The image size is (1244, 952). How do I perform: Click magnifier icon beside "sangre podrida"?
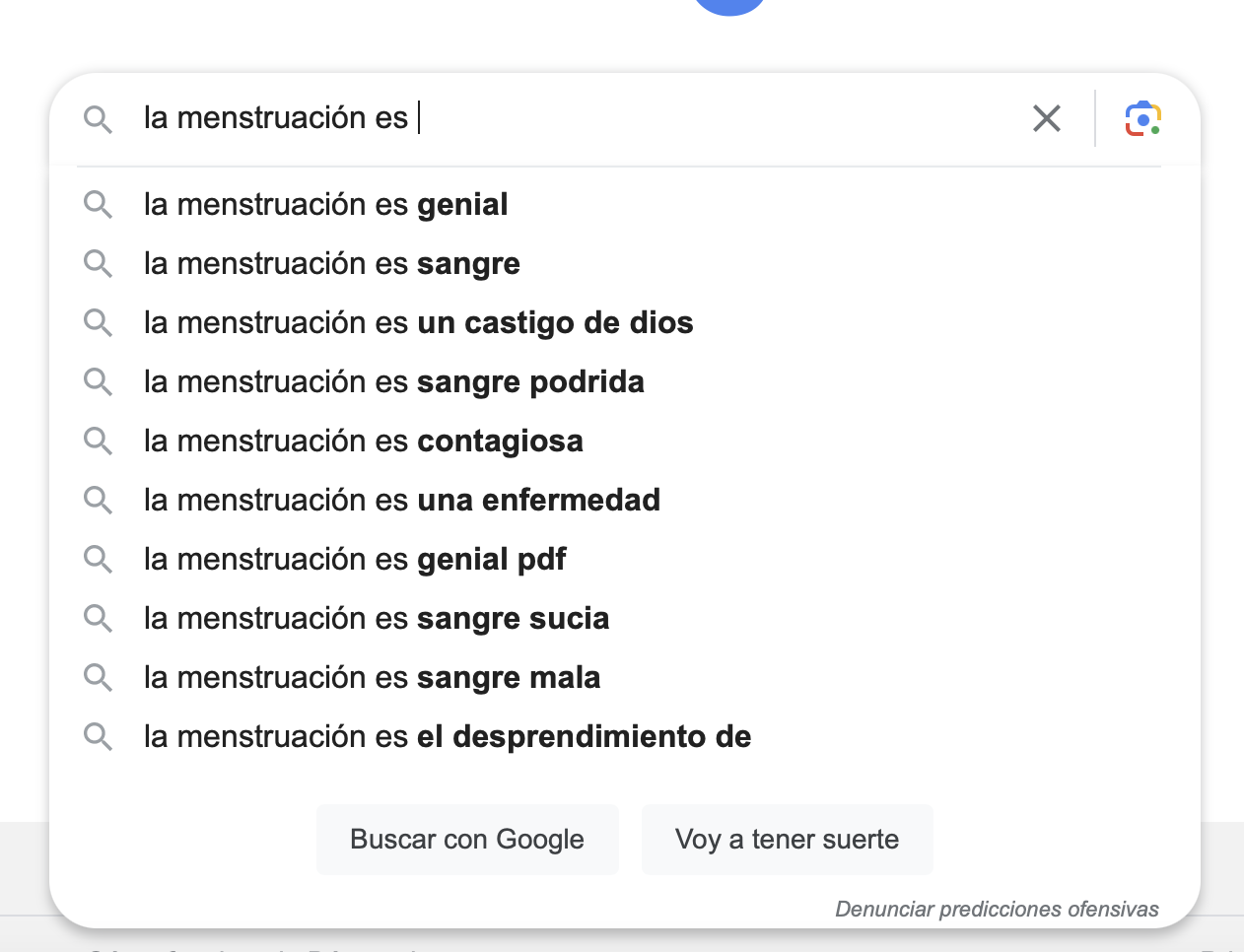click(x=98, y=381)
